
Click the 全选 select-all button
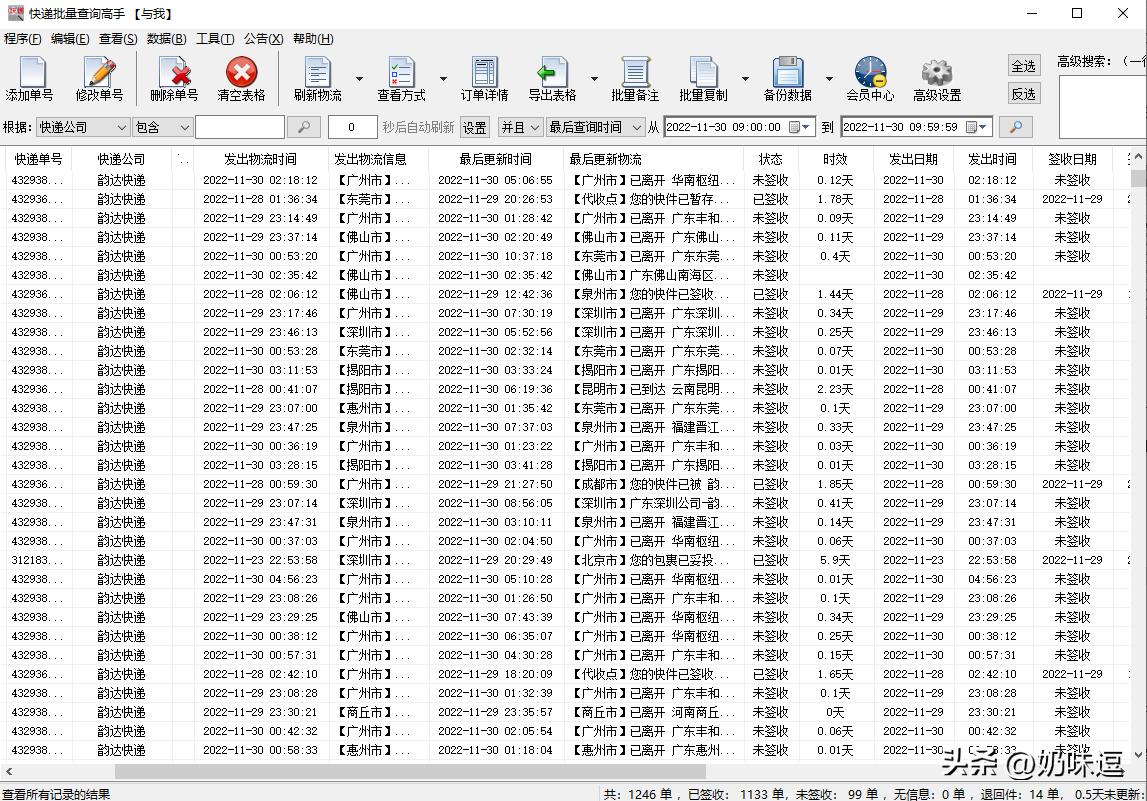1023,66
